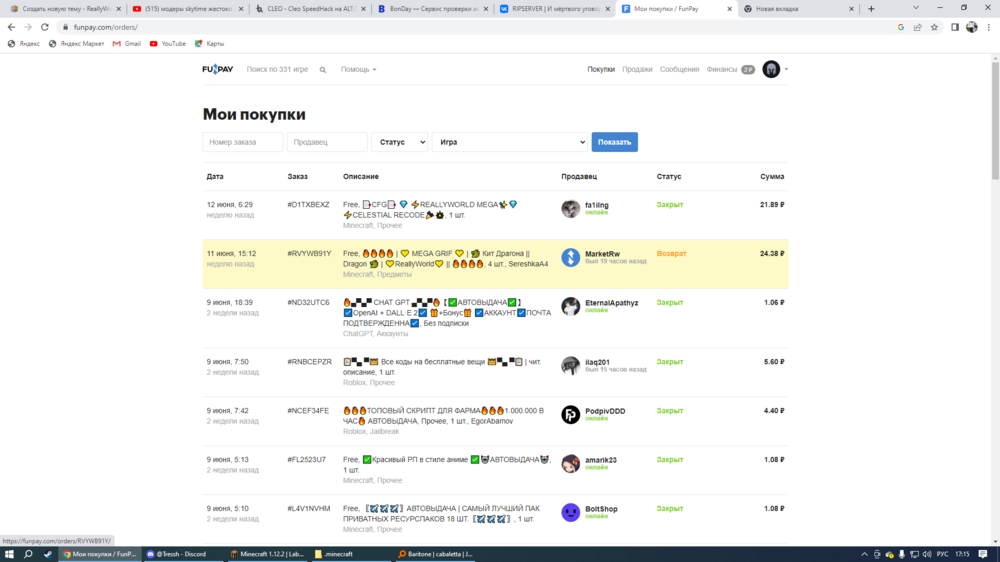This screenshot has height=562, width=1000.
Task: Open seller EternalApathyz's avatar
Action: [570, 306]
